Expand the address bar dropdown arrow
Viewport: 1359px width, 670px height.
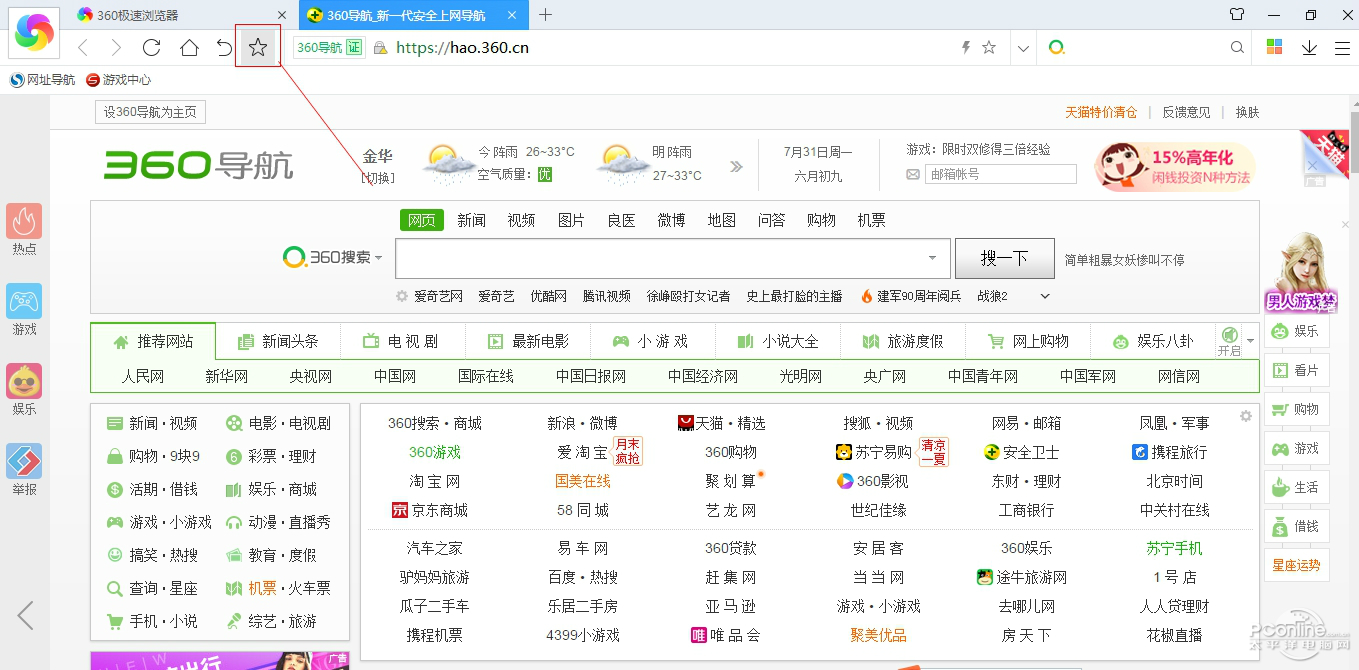coord(1023,48)
